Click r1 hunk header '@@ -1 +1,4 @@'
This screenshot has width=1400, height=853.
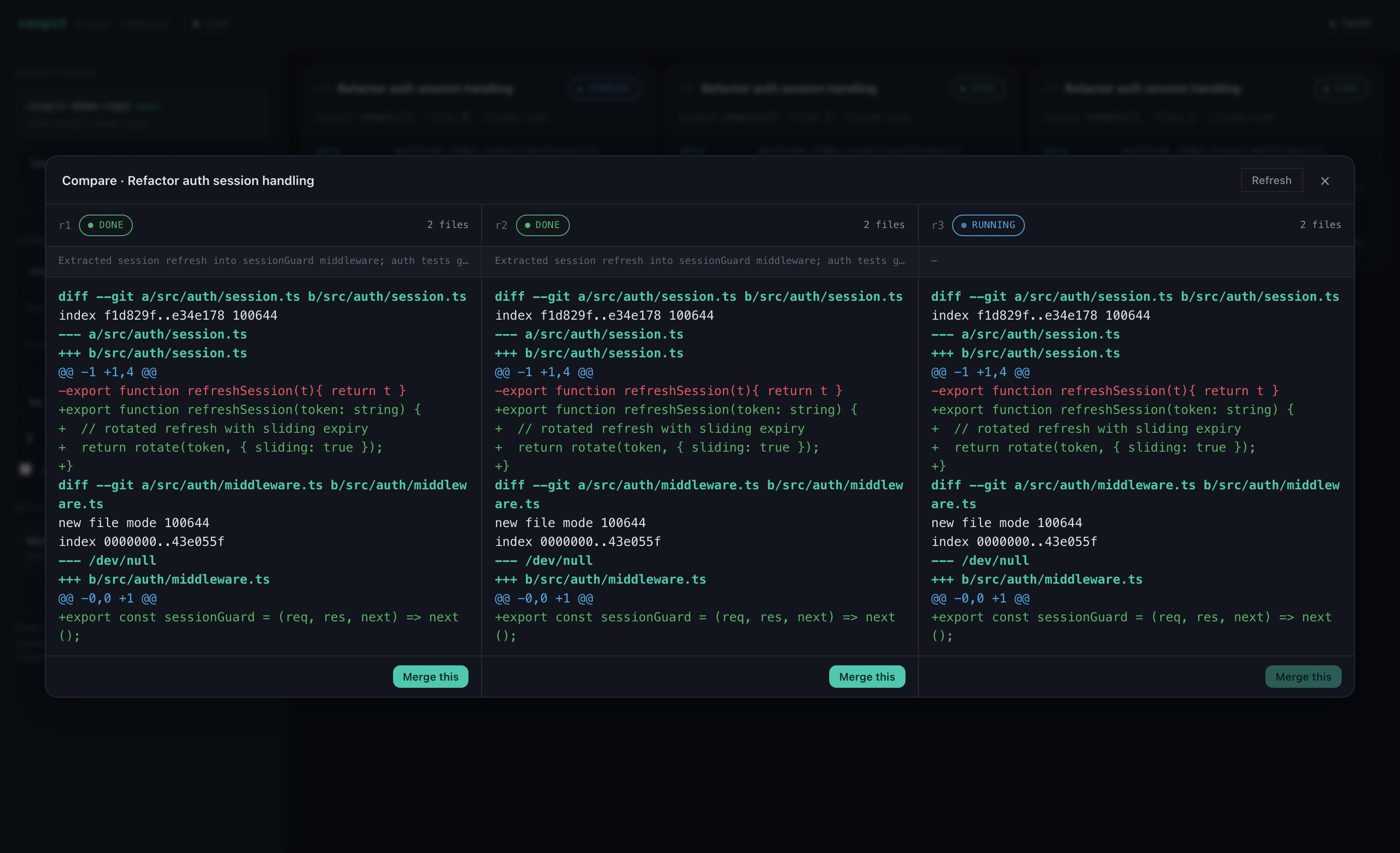point(107,372)
